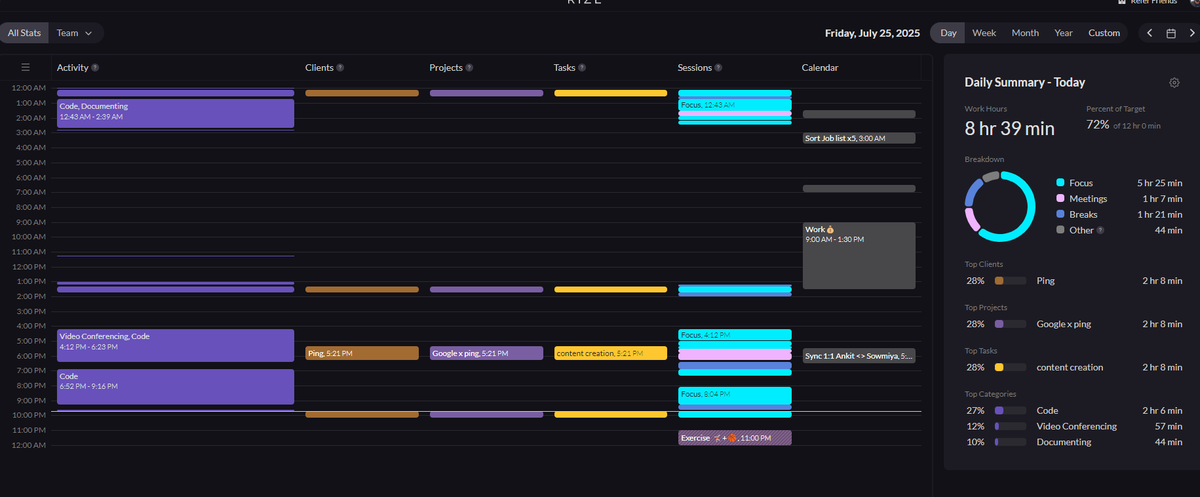Select the content creation task entry
The image size is (1200, 497).
[x=610, y=353]
